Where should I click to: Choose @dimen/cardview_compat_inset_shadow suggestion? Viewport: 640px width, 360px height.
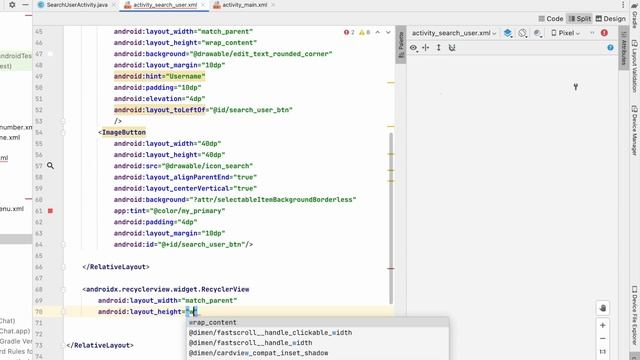coord(318,353)
